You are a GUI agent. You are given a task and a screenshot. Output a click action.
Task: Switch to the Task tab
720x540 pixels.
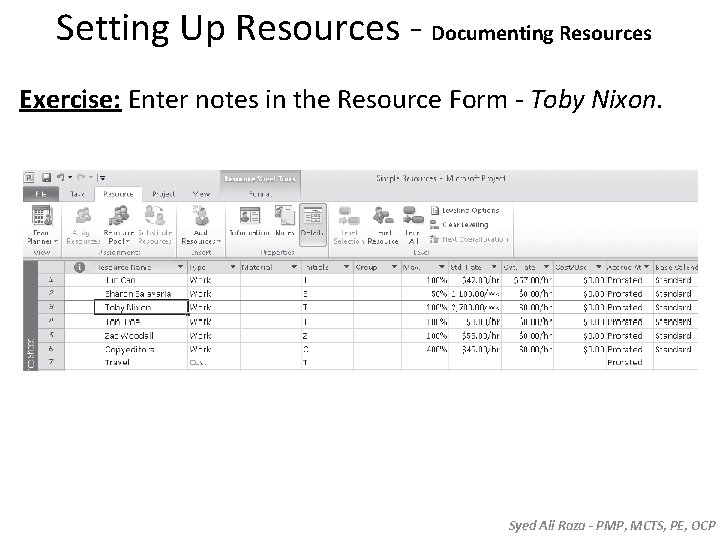[x=77, y=194]
